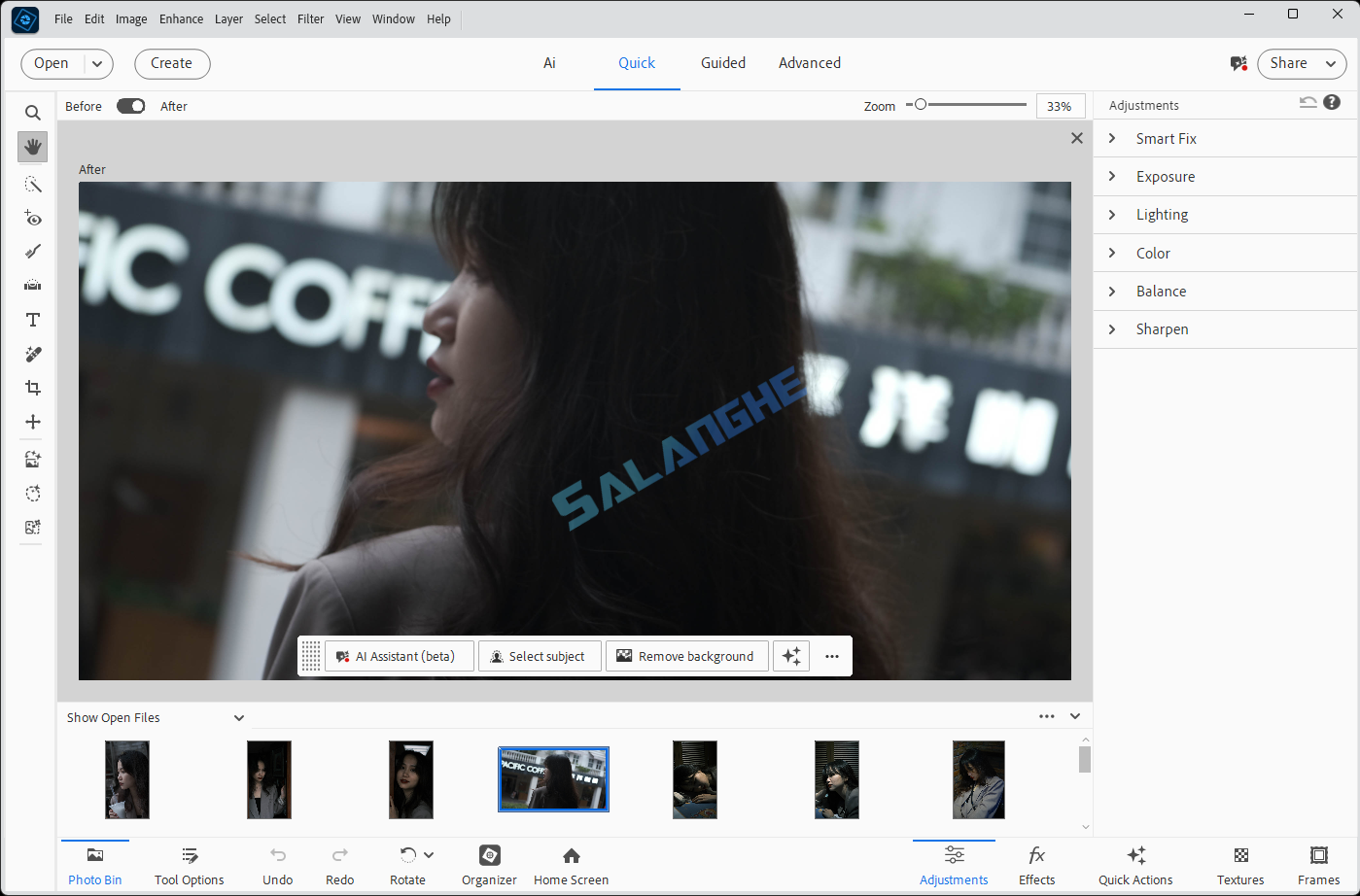This screenshot has width=1360, height=896.
Task: Expand the Exposure section
Action: [1225, 177]
